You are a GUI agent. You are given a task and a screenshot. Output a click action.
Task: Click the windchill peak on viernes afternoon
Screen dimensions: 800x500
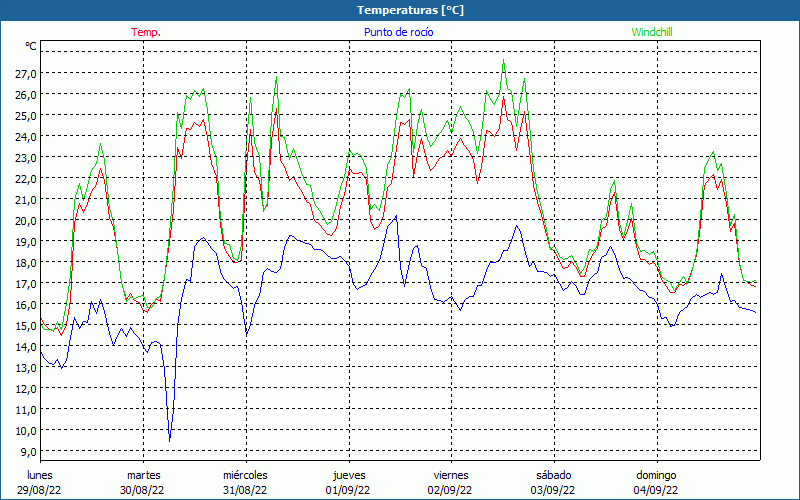[x=504, y=60]
